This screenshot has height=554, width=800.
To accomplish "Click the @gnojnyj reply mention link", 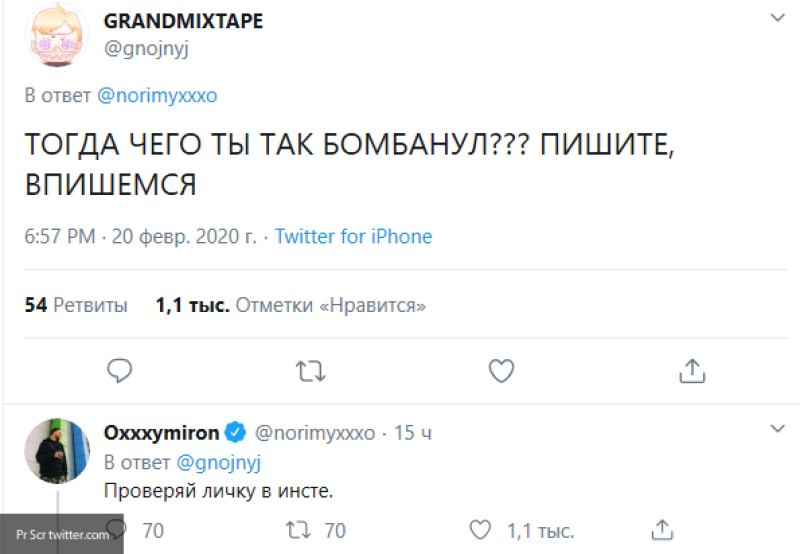I will [220, 463].
